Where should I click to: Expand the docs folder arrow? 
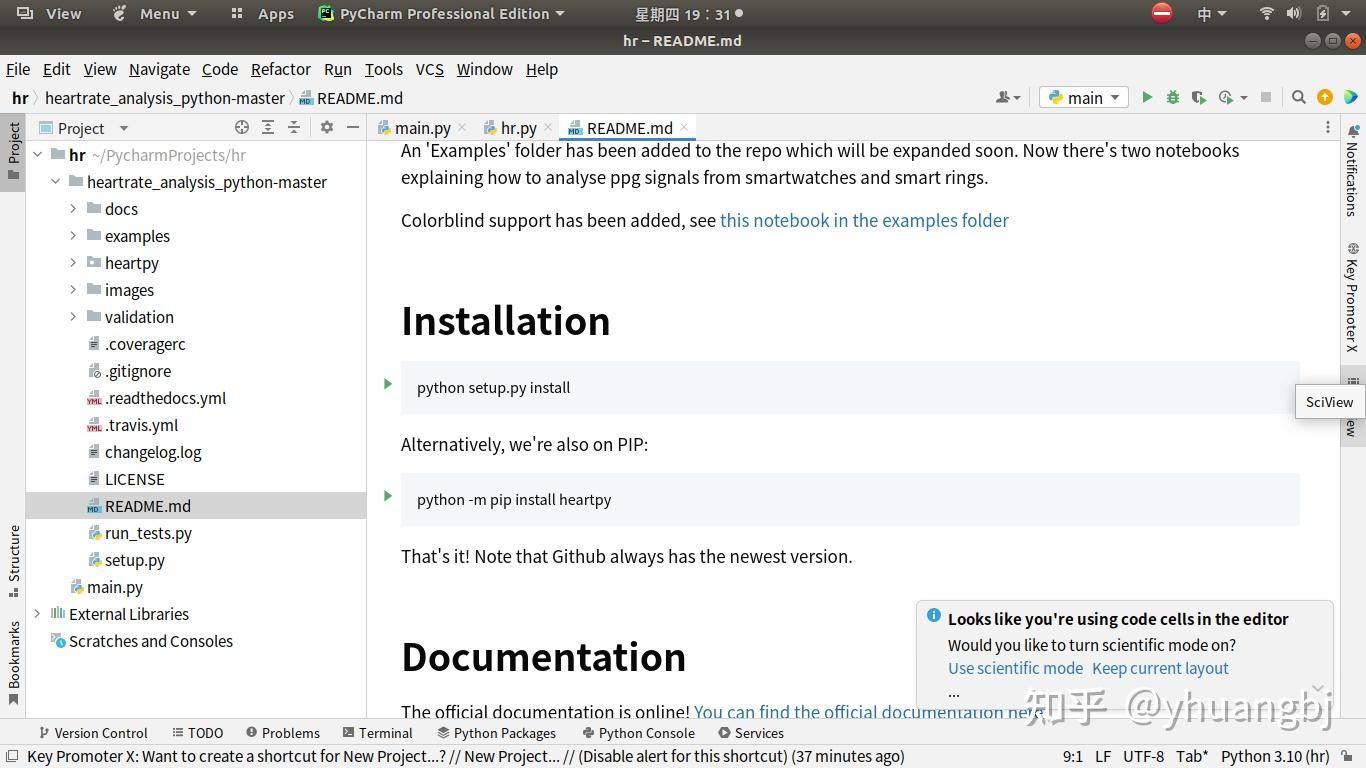tap(73, 209)
